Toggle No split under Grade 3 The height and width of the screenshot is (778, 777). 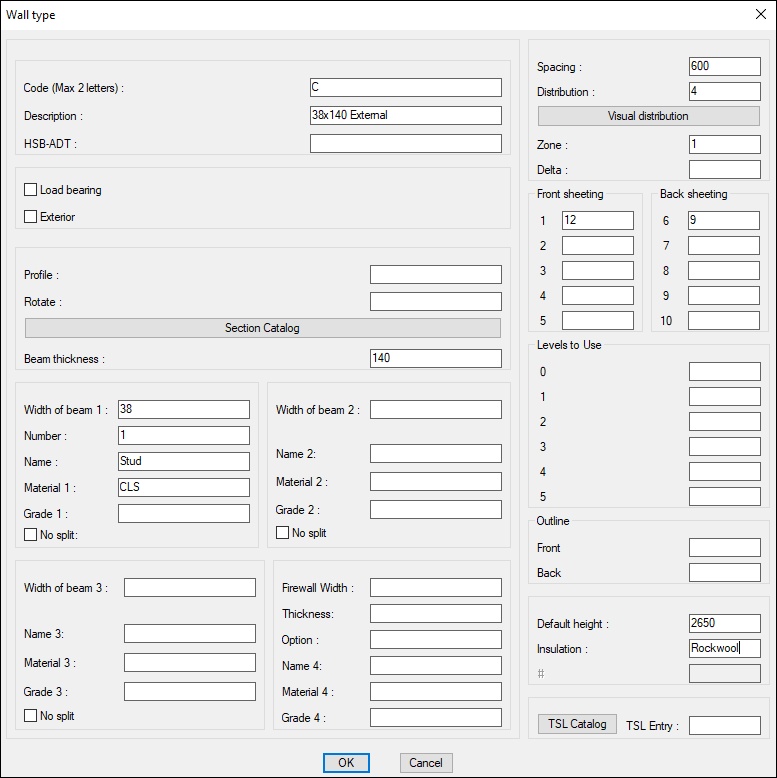[30, 715]
